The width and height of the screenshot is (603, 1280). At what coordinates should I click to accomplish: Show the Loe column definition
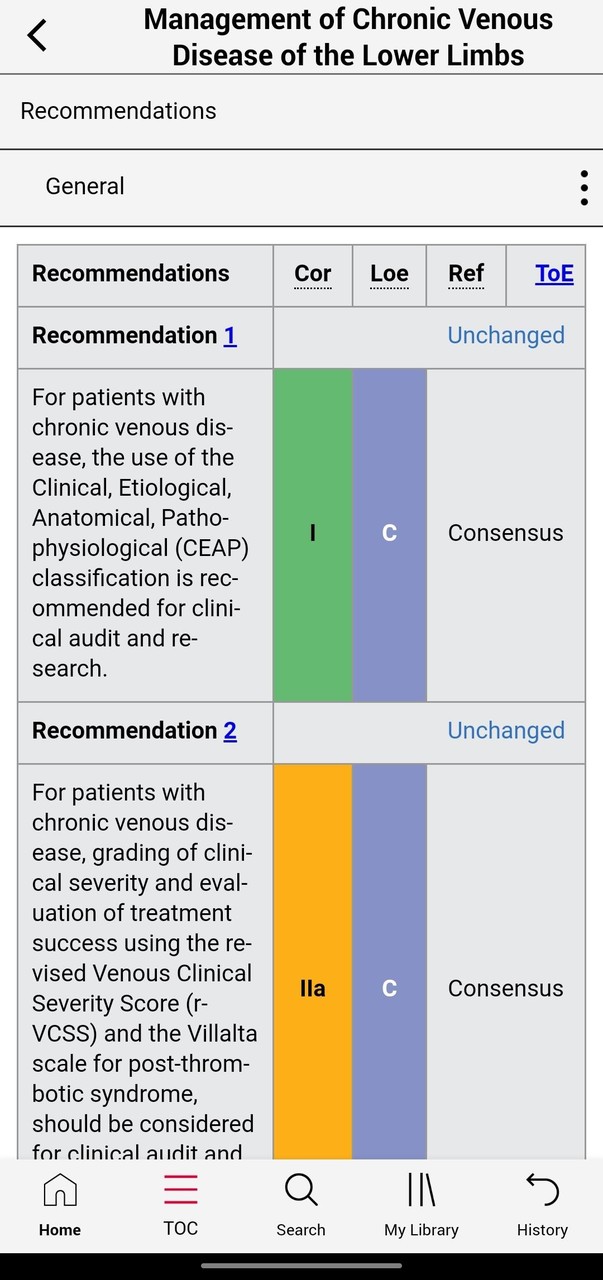(x=389, y=273)
